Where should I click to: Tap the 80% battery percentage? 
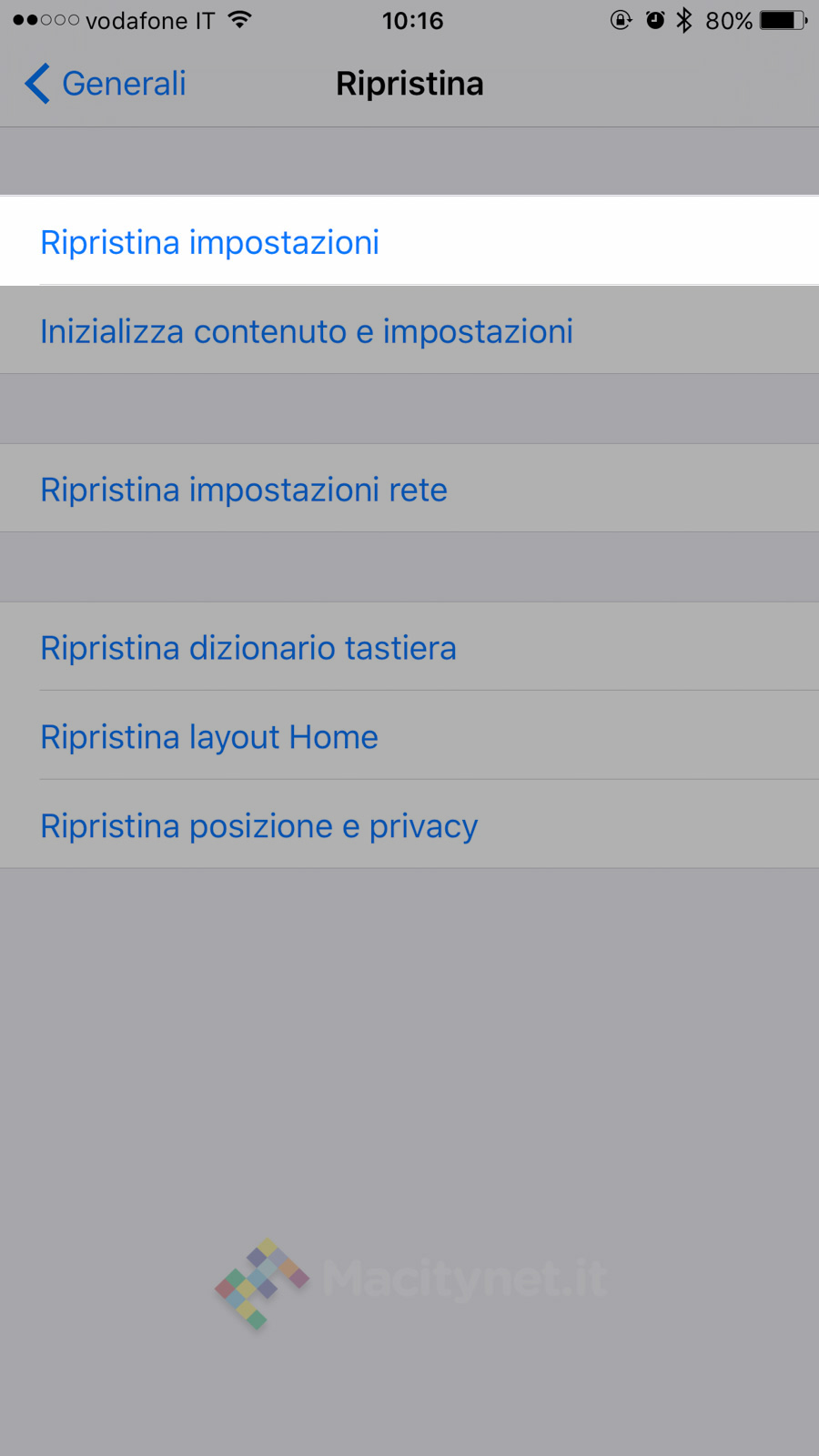pyautogui.click(x=729, y=20)
